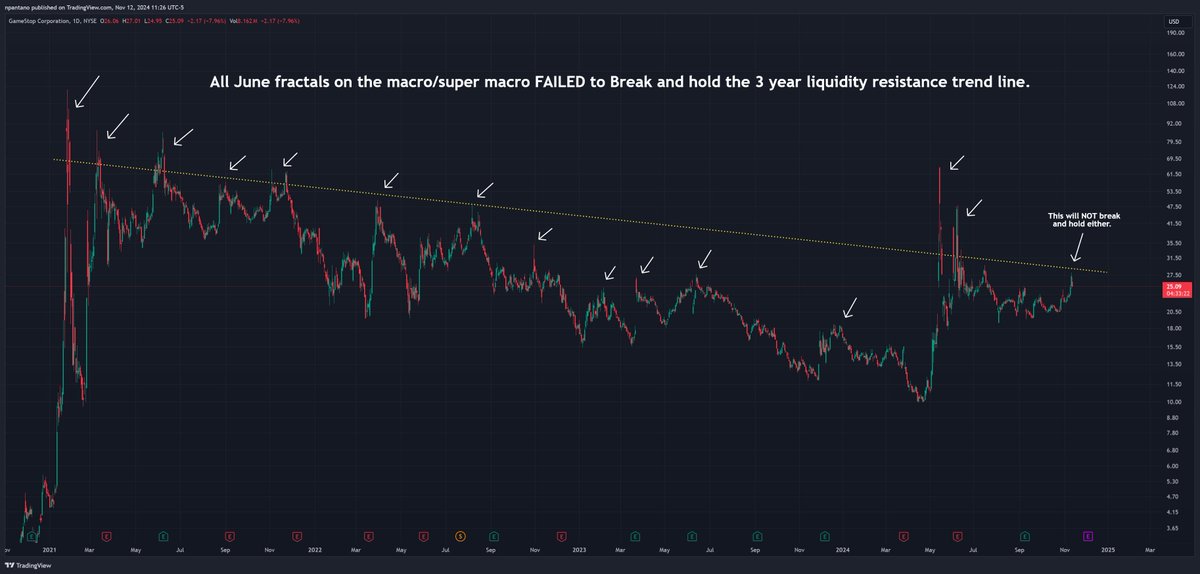Image resolution: width=1200 pixels, height=574 pixels.
Task: Click the 2022 label on time axis
Action: tap(315, 550)
